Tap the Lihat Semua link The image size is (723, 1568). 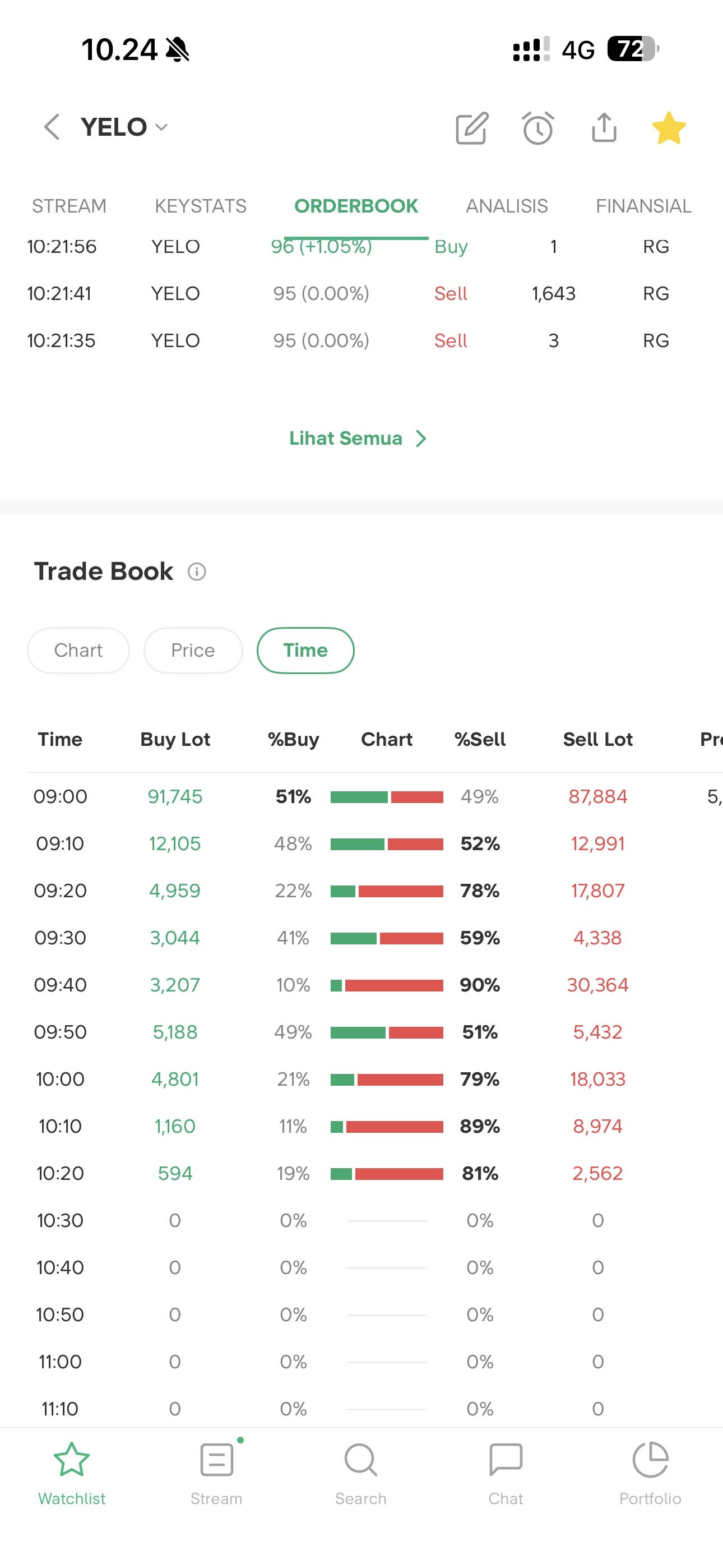click(358, 438)
